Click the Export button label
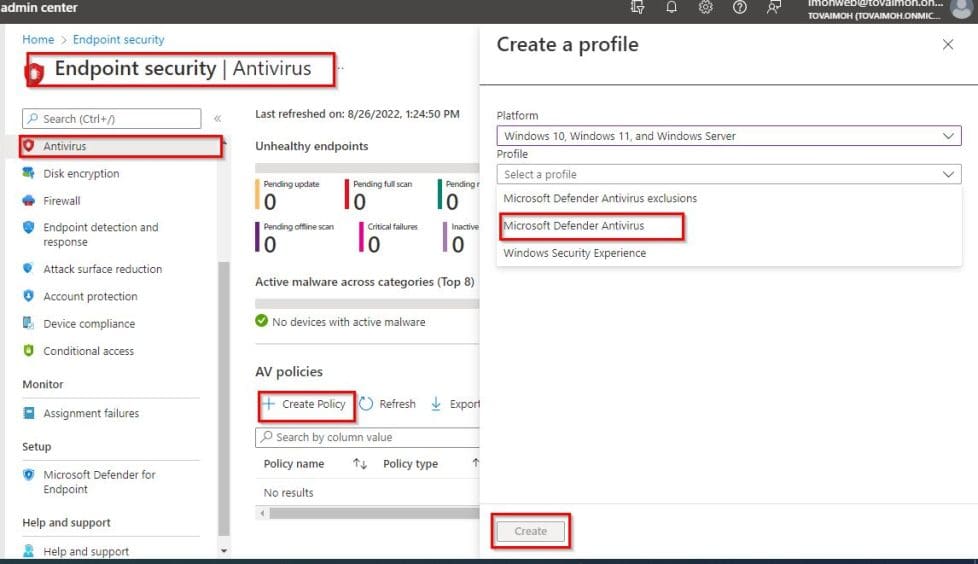978x564 pixels. tap(465, 404)
